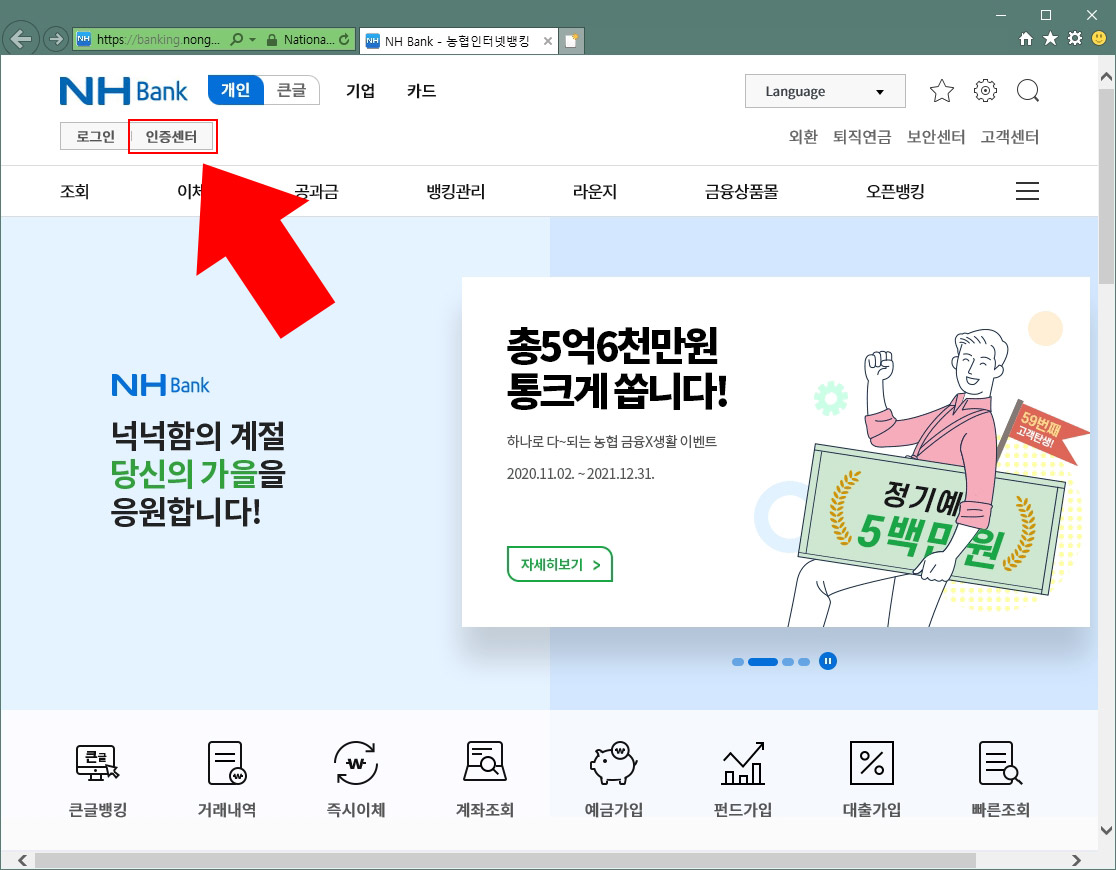
Task: Click the favorites star near Language
Action: (941, 91)
